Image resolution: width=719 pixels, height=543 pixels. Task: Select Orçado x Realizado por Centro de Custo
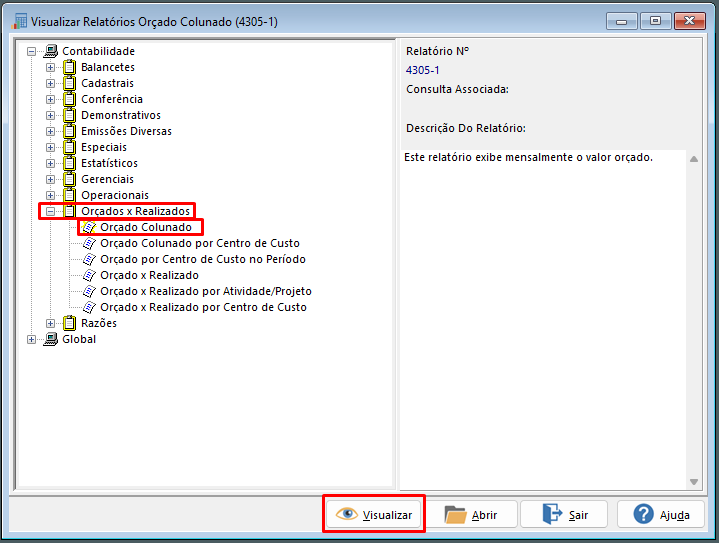click(x=204, y=307)
